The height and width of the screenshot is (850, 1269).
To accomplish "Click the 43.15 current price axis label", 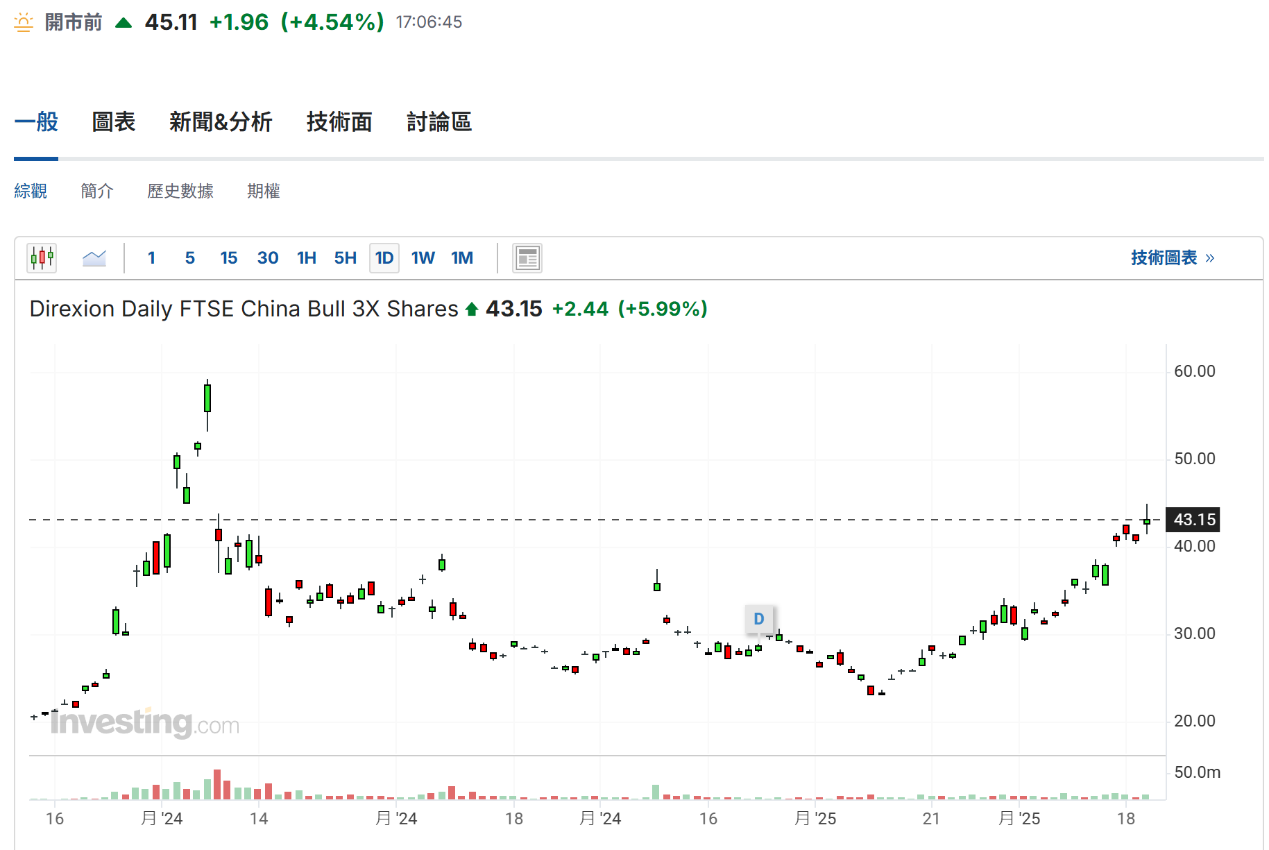I will click(x=1194, y=519).
